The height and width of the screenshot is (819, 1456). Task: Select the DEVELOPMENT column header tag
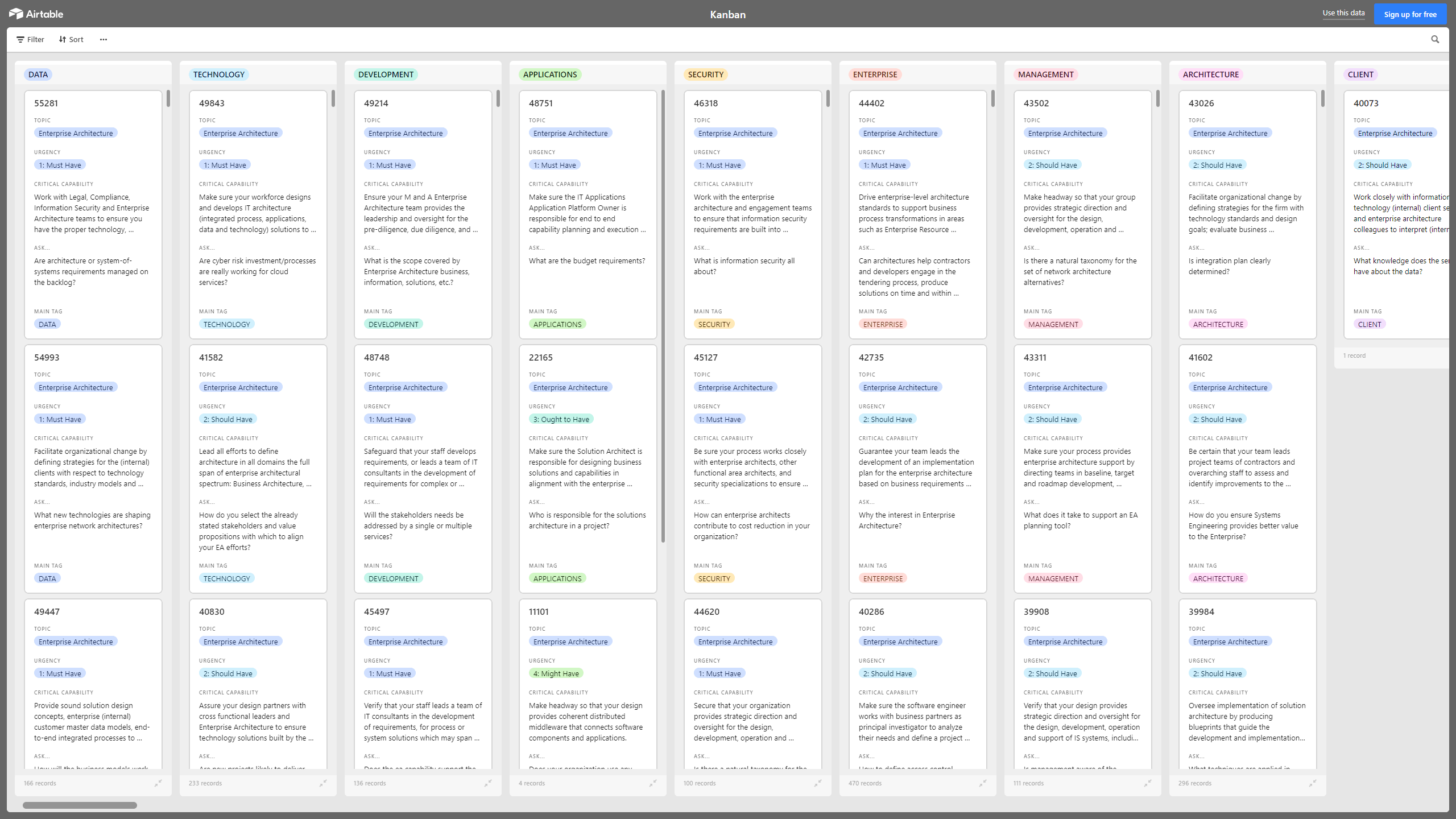coord(386,75)
